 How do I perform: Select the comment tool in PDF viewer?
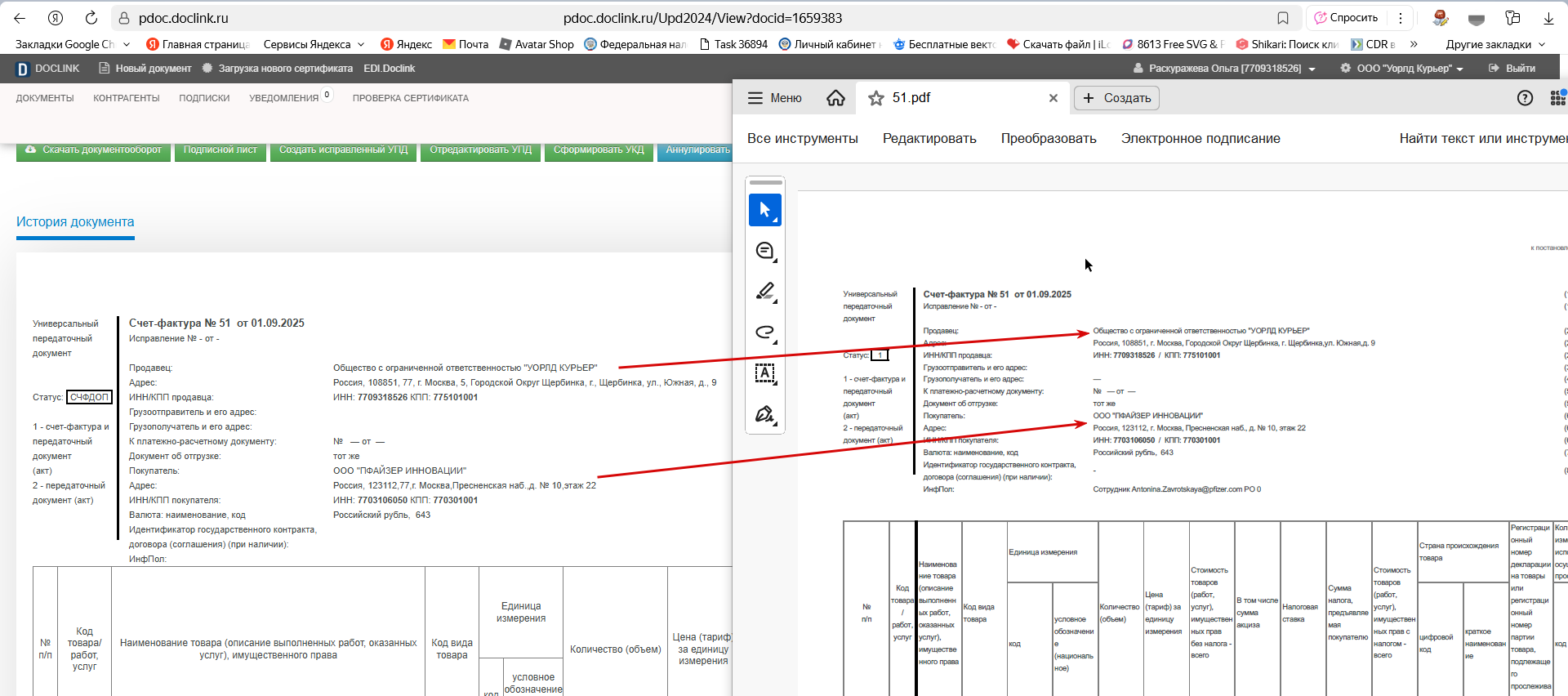tap(765, 251)
